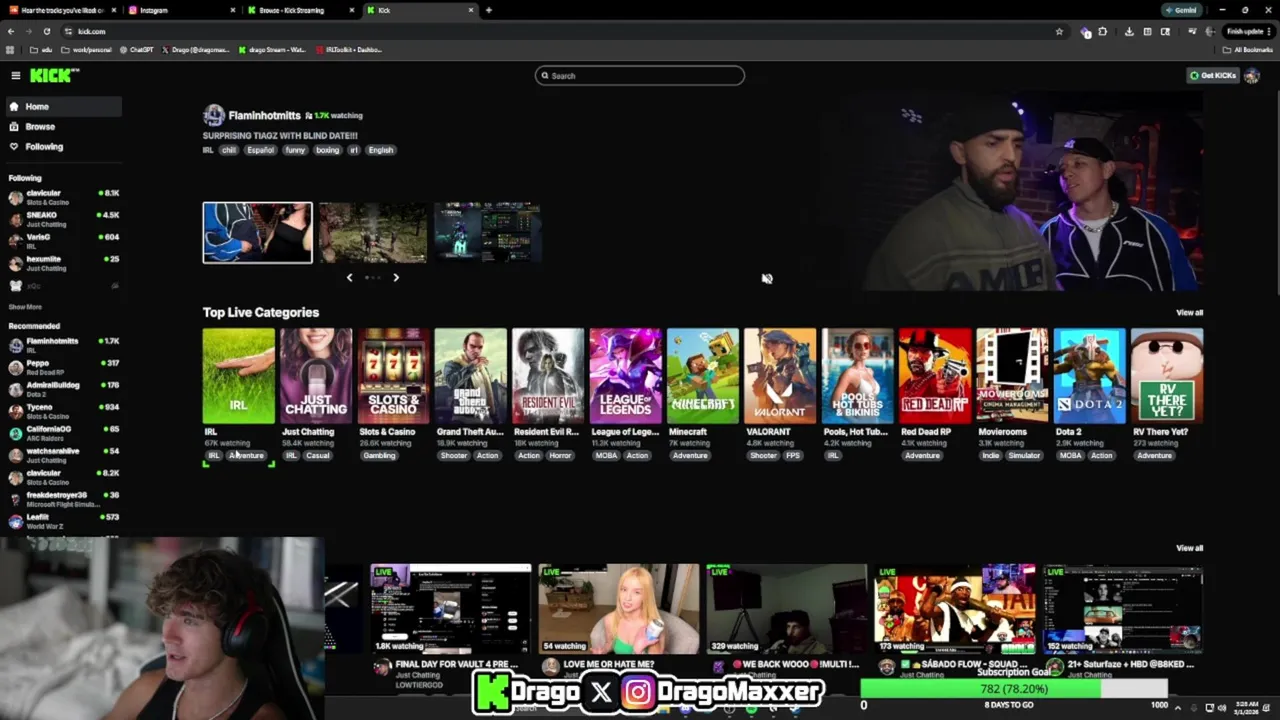Expand Show More in Following list

tap(25, 307)
